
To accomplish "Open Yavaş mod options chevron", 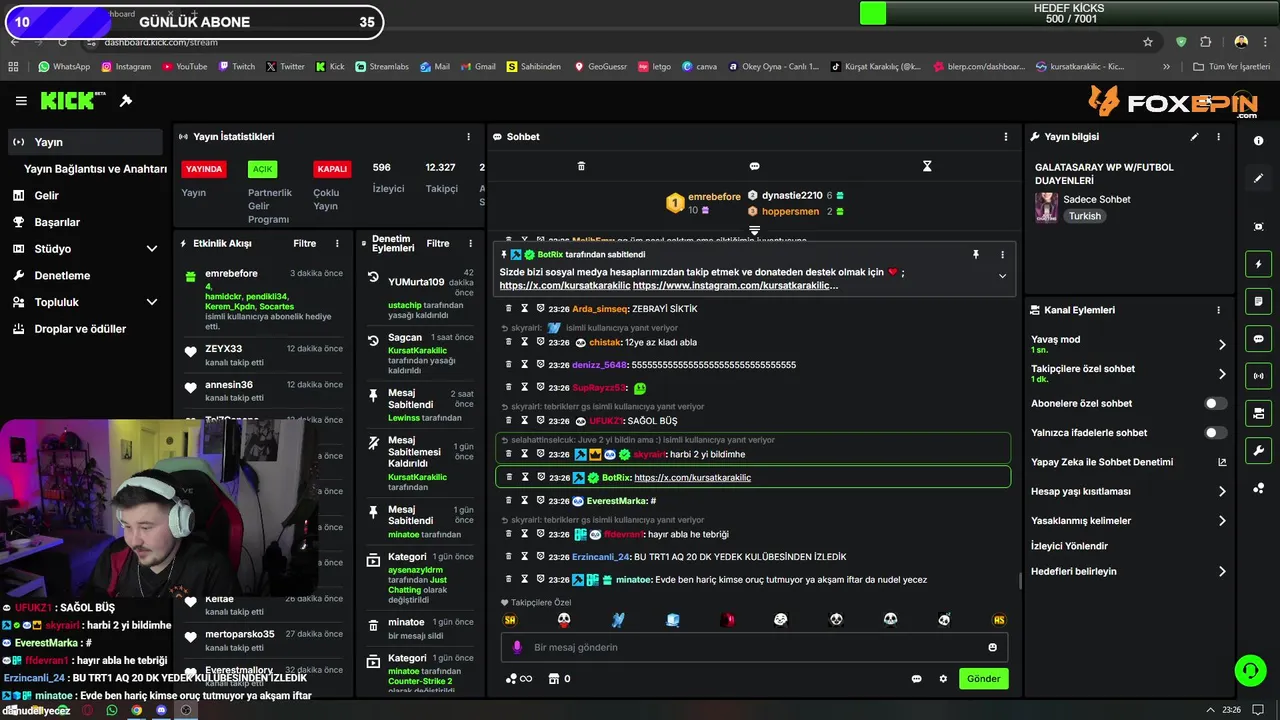I will click(1222, 345).
